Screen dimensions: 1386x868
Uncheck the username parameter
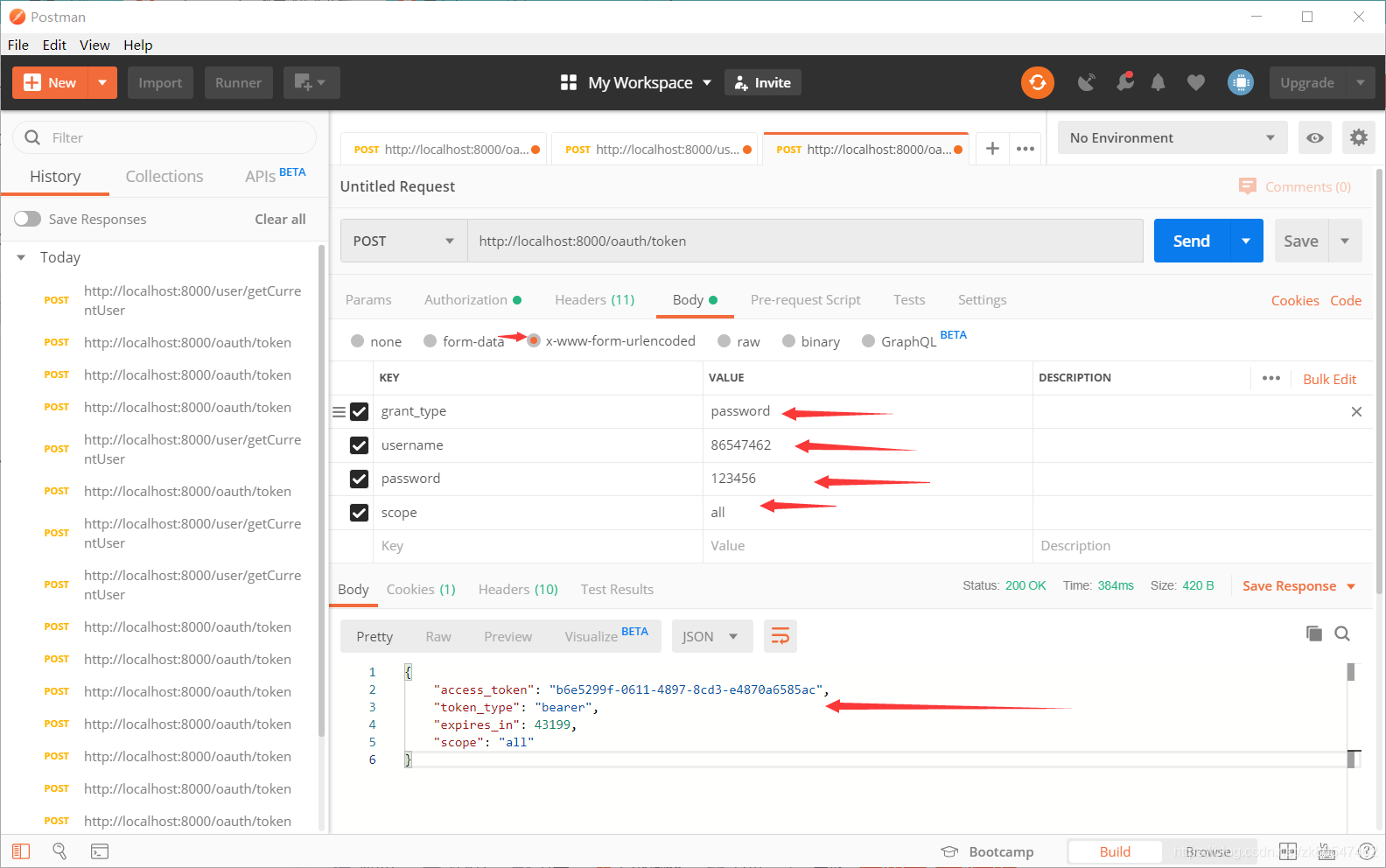click(x=359, y=445)
